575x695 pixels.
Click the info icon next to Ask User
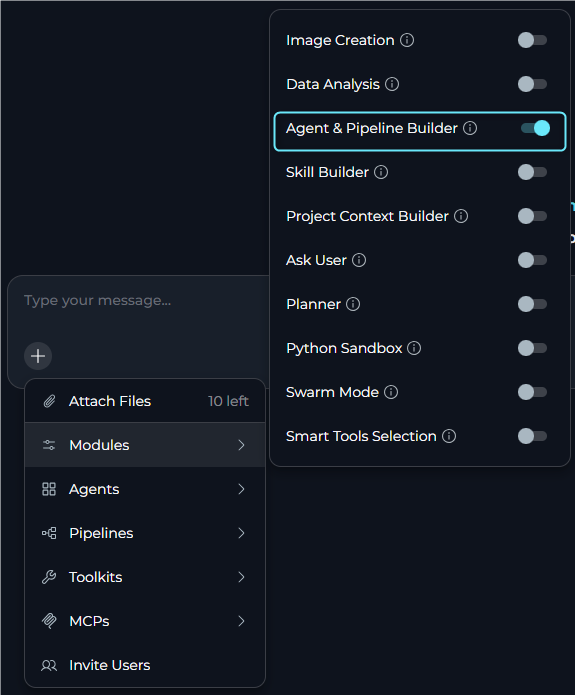359,260
